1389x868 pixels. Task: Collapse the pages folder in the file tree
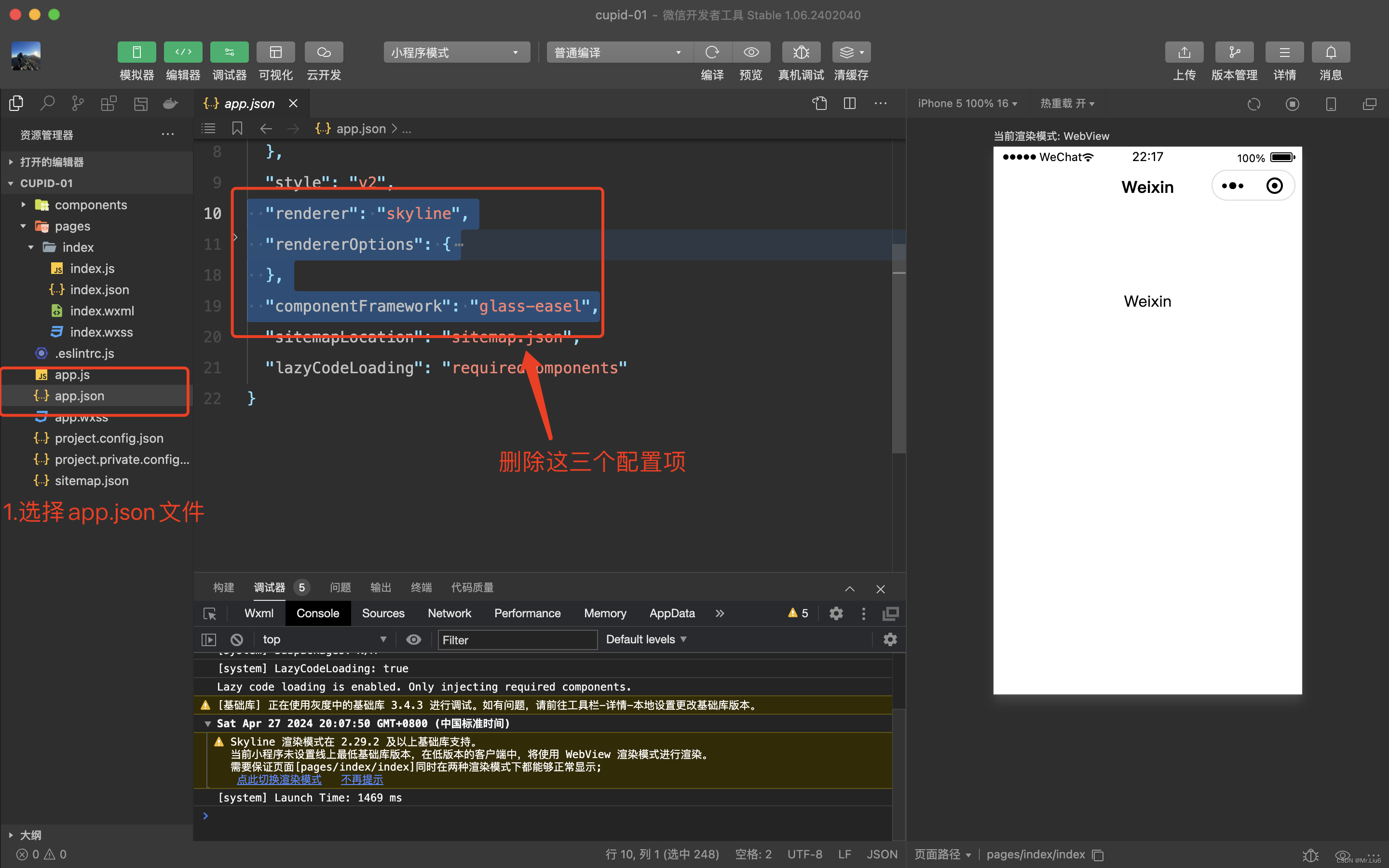point(24,226)
